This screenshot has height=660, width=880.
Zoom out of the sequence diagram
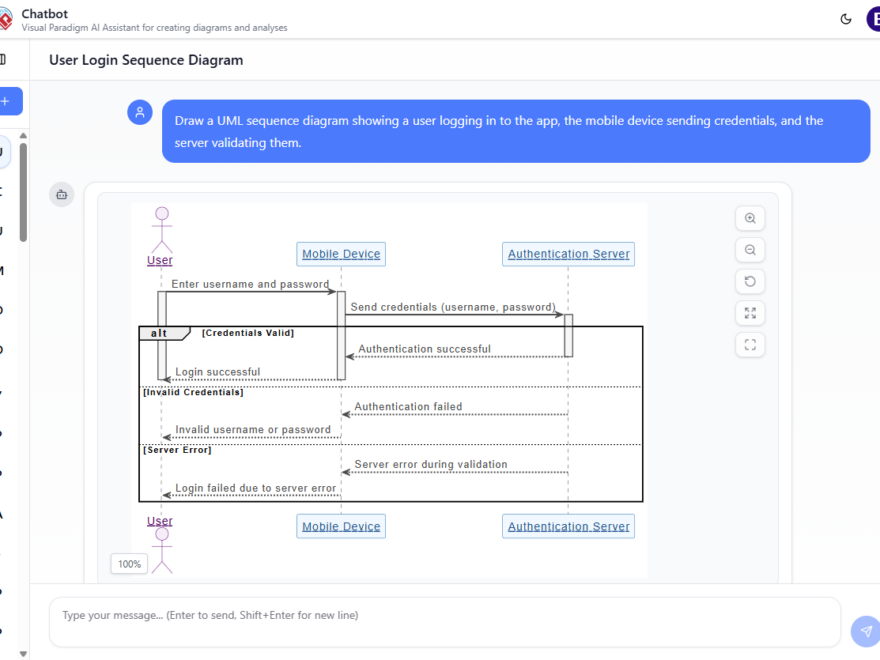[750, 249]
